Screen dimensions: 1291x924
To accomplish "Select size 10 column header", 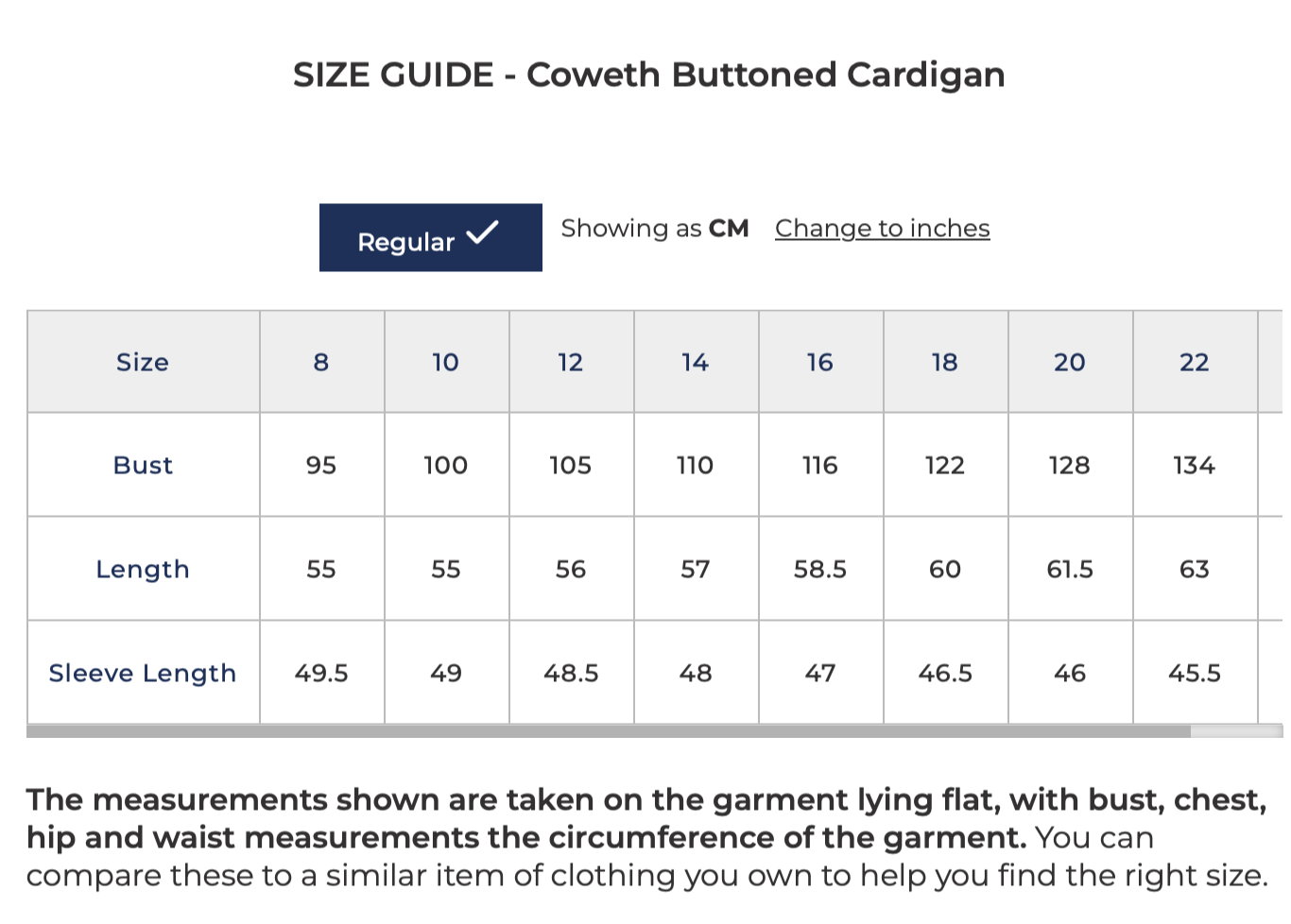I will pos(446,362).
